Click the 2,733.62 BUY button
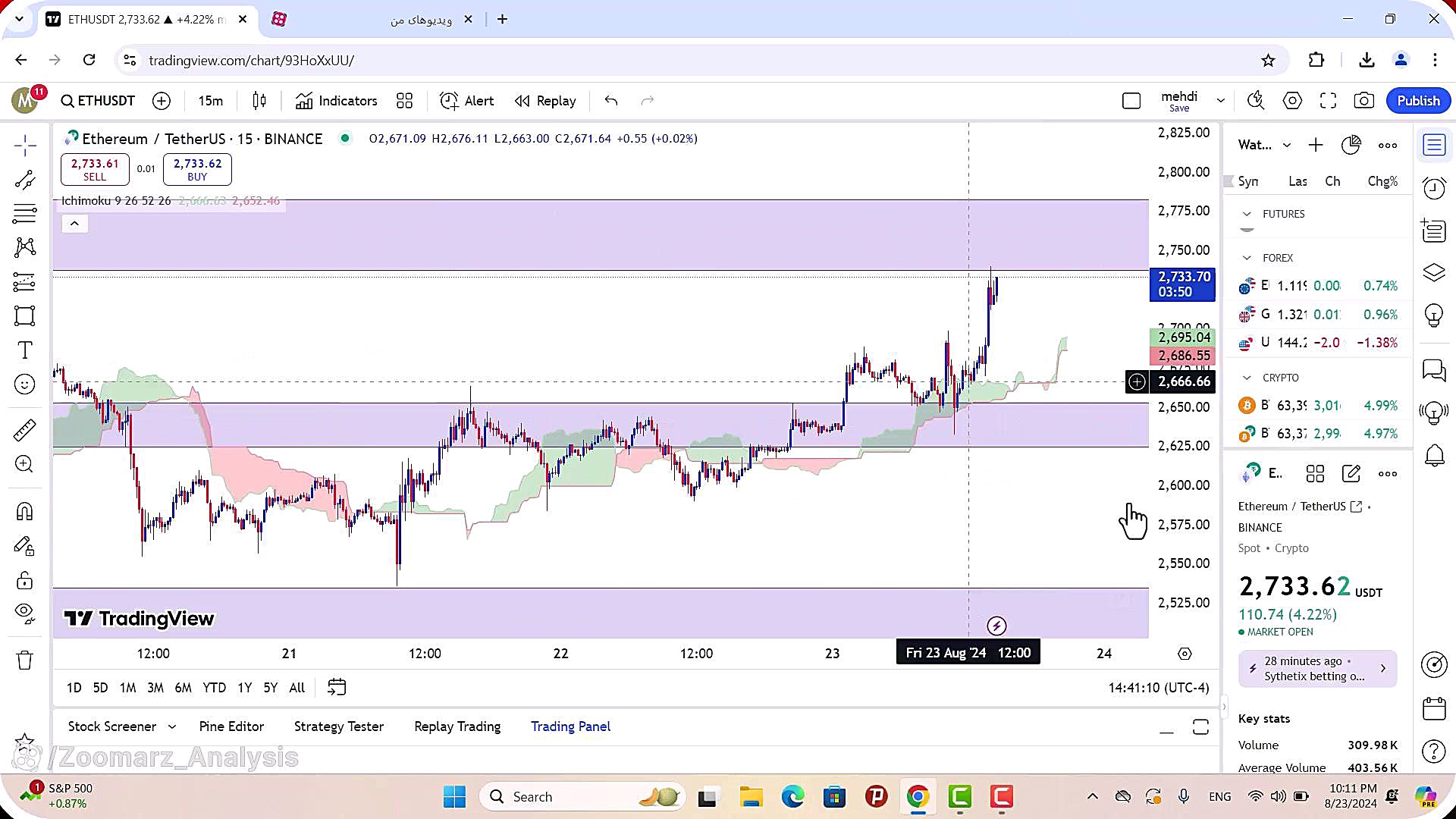1456x819 pixels. (197, 169)
